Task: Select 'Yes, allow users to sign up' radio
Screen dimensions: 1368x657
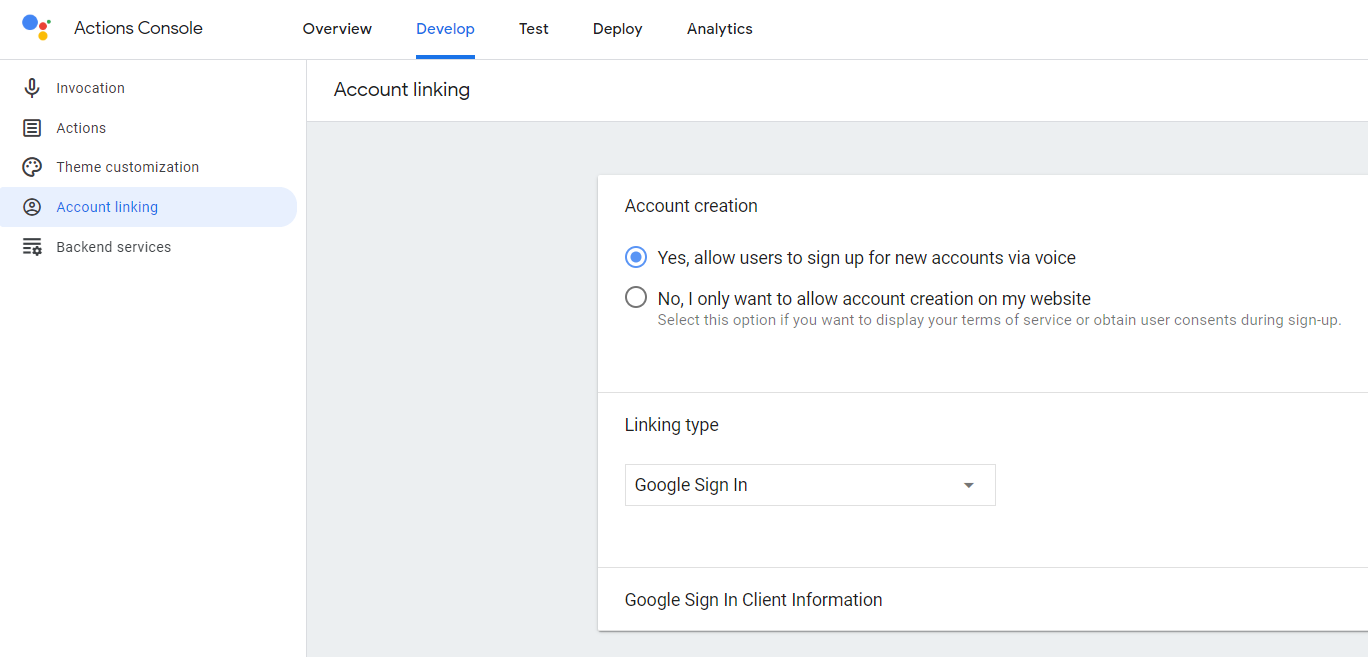Action: click(x=636, y=258)
